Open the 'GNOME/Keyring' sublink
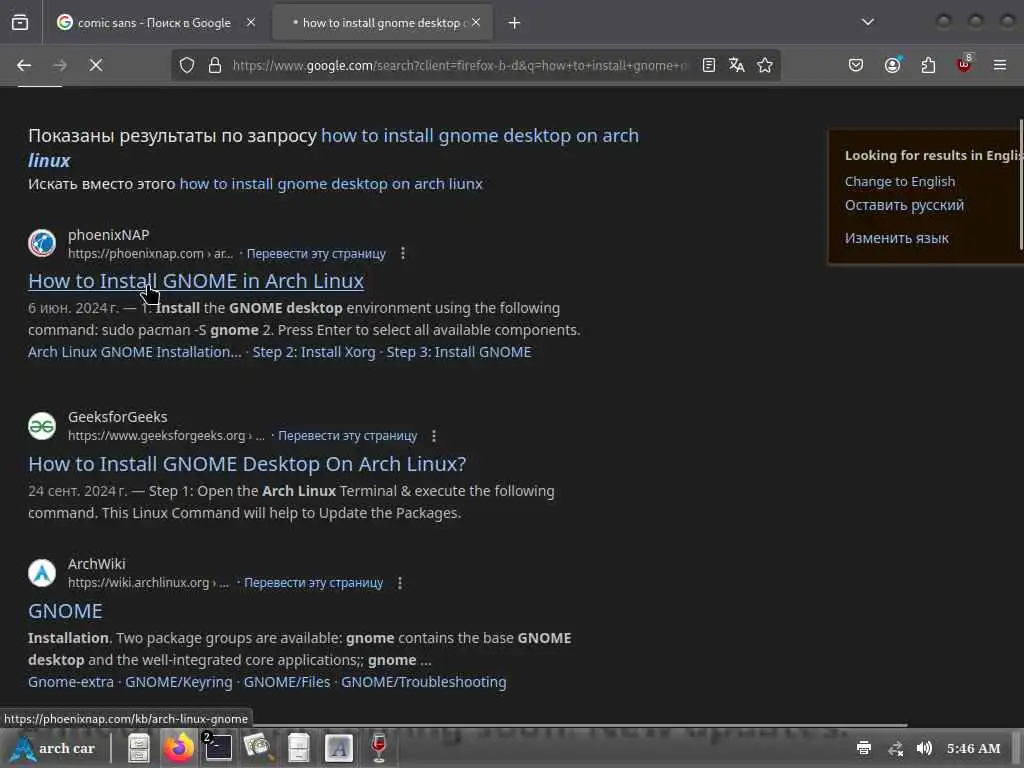This screenshot has width=1024, height=768. (179, 682)
